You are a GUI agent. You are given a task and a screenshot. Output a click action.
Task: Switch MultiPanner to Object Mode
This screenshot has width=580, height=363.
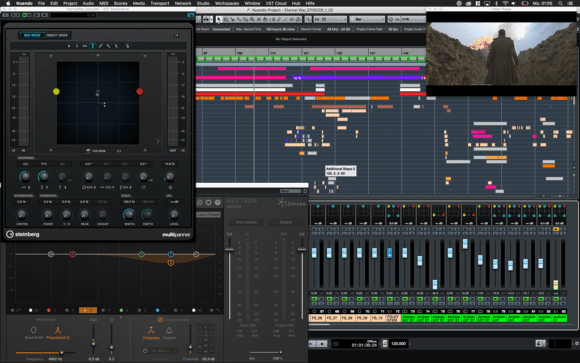coord(57,35)
